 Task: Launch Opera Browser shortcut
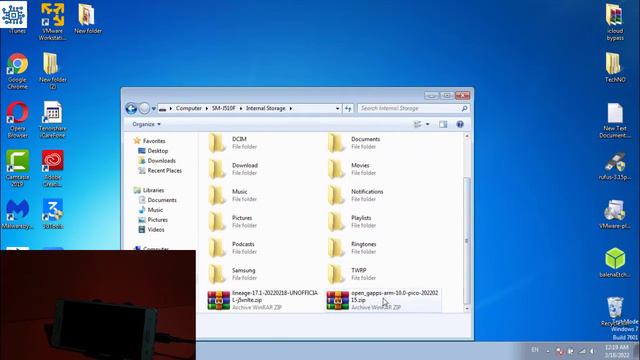(18, 120)
